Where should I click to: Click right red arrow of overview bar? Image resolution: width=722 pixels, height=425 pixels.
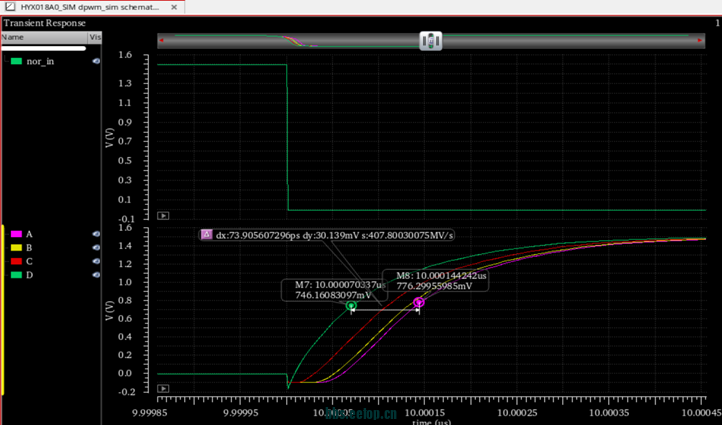tap(700, 41)
